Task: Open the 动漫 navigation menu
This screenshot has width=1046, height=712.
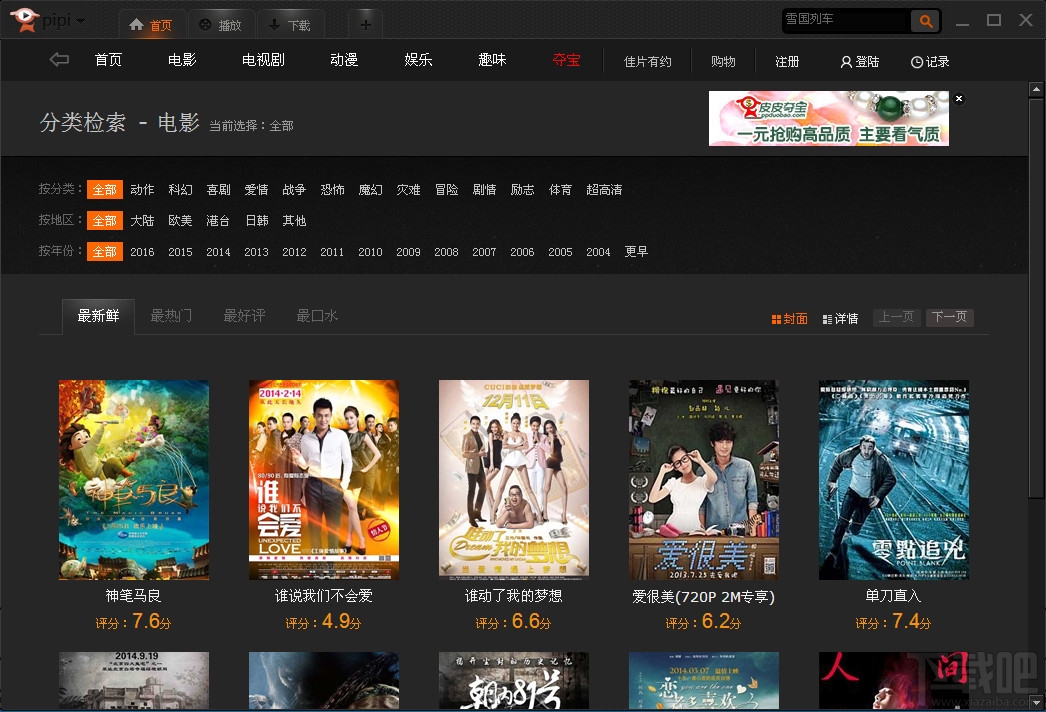Action: click(x=344, y=60)
